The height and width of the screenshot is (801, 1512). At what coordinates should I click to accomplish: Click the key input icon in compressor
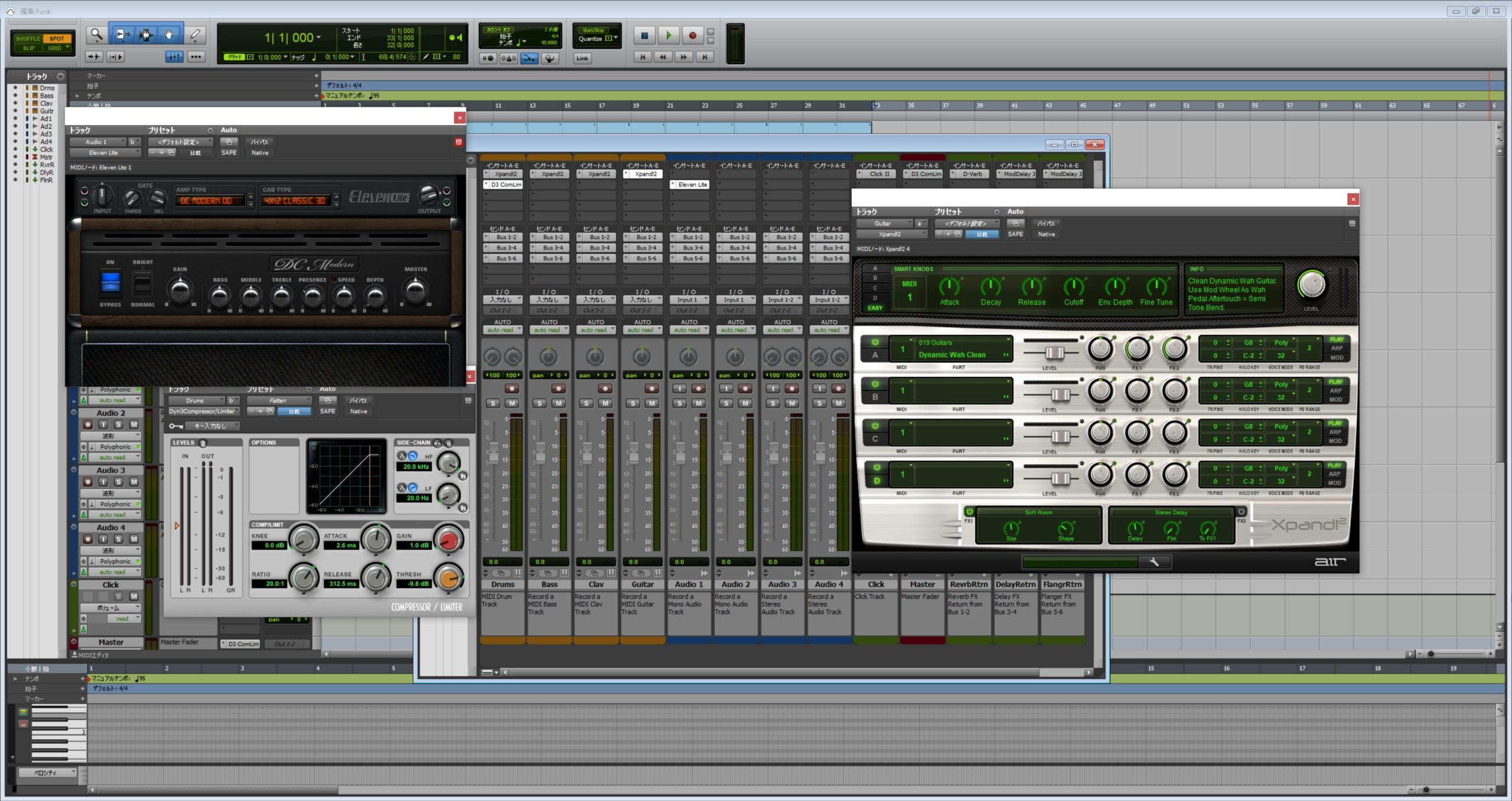175,426
